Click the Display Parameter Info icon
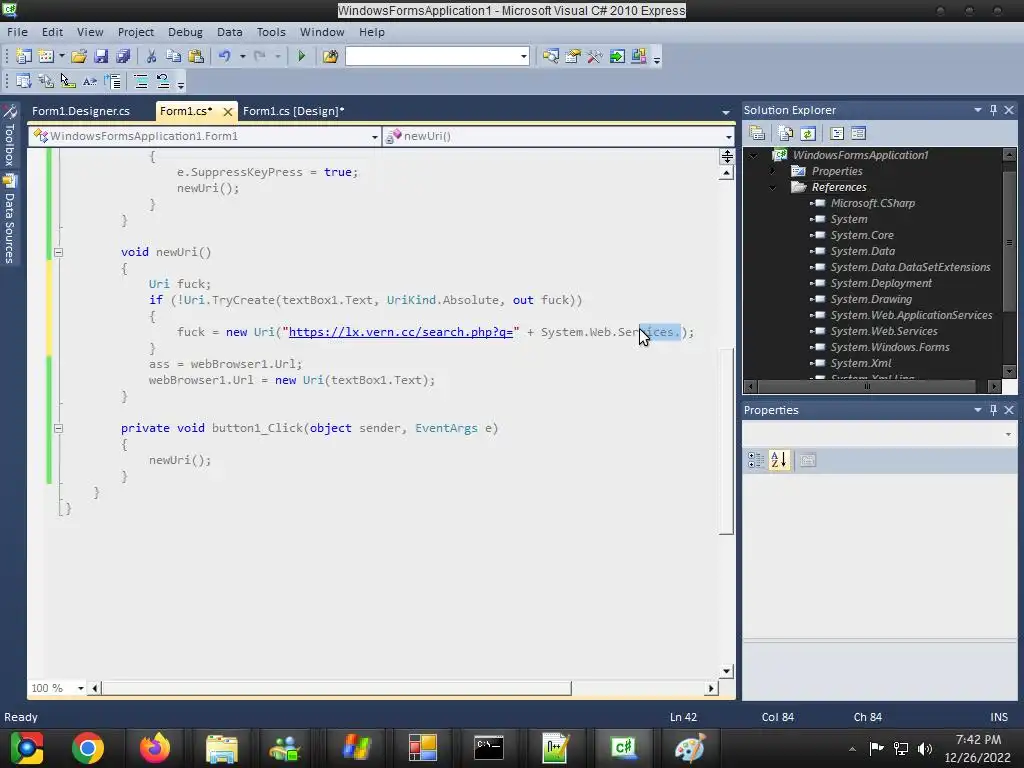Screen dimensions: 1024x768 (x=46, y=81)
